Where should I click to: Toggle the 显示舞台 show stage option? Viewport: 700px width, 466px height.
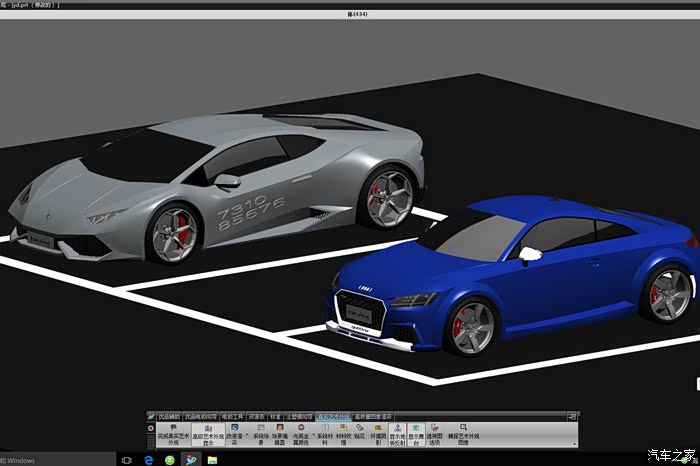pos(415,428)
